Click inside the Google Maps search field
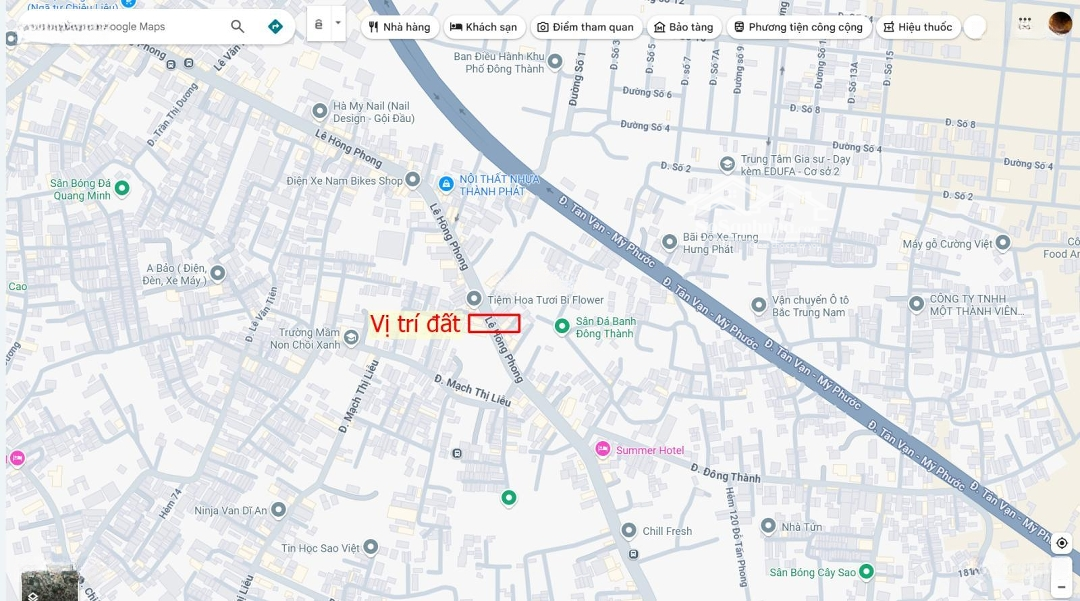Image resolution: width=1080 pixels, height=601 pixels. [x=124, y=27]
